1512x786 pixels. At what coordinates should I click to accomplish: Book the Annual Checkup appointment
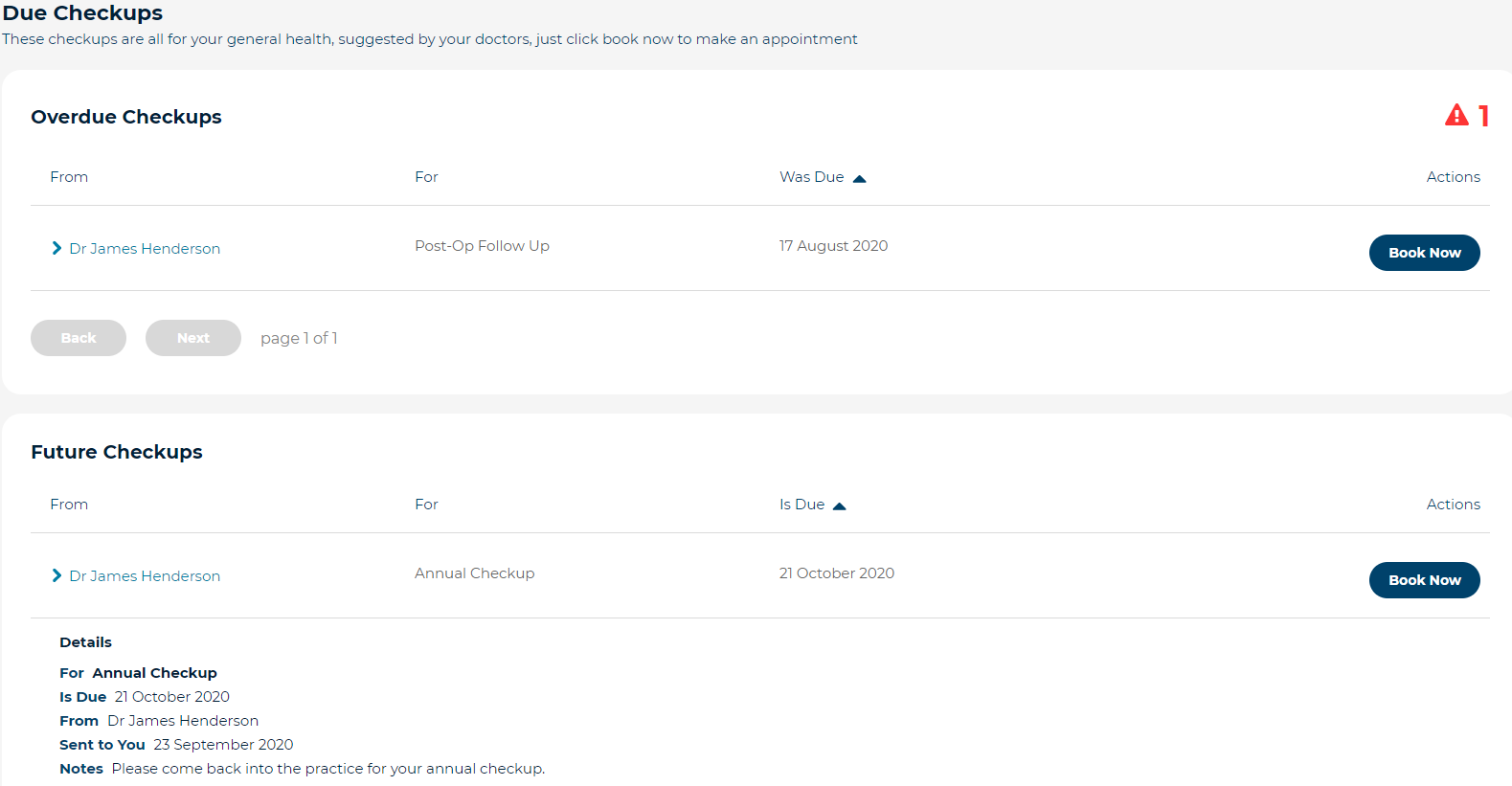tap(1424, 579)
